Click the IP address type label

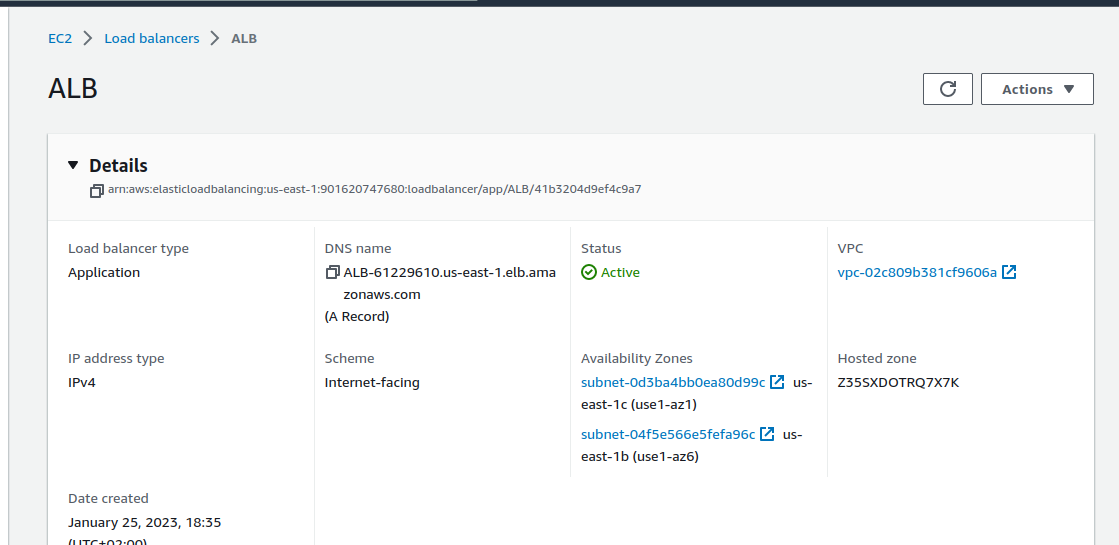pos(116,359)
